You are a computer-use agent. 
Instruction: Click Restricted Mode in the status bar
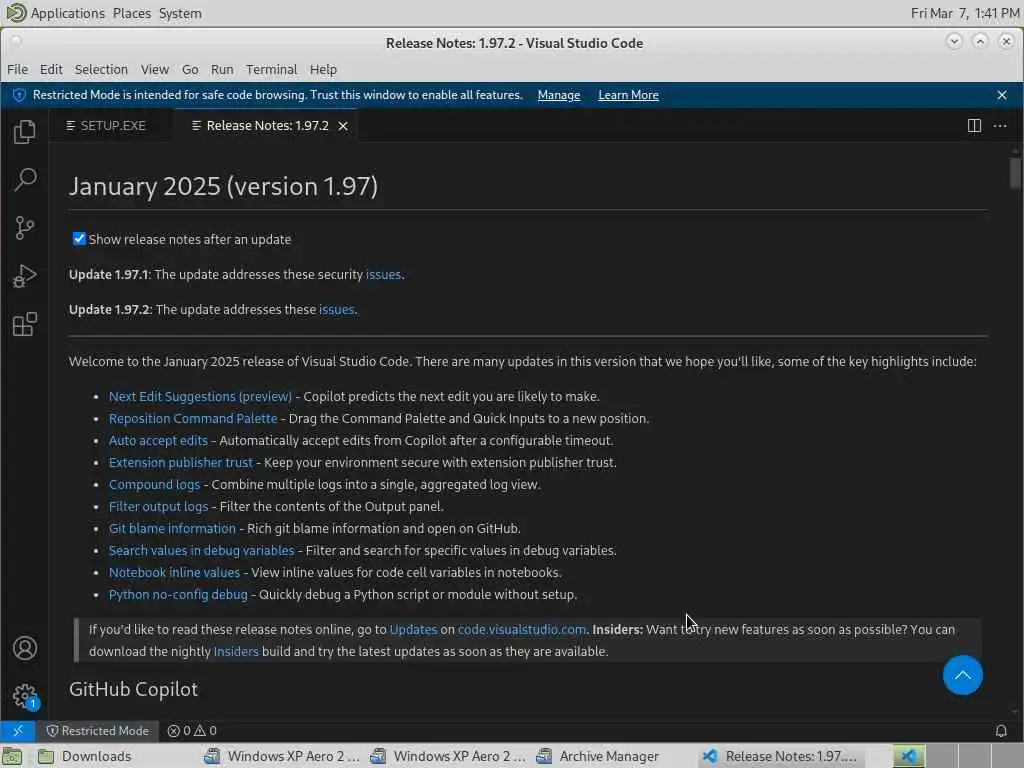(97, 731)
